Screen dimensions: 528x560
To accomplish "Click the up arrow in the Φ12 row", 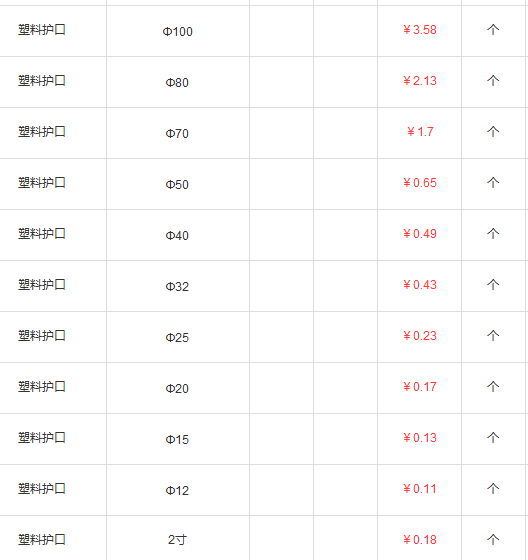I will (493, 489).
